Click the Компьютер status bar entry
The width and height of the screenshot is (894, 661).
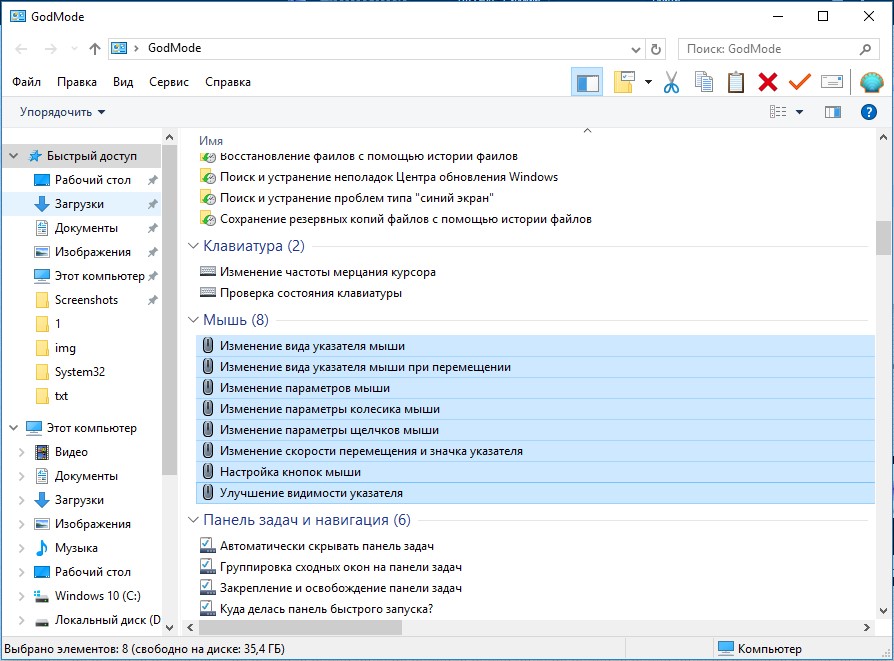tap(759, 648)
